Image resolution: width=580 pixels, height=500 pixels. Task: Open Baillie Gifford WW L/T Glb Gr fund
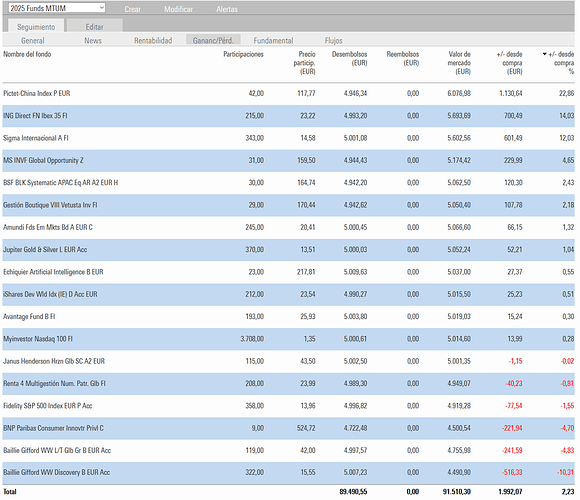[x=57, y=450]
